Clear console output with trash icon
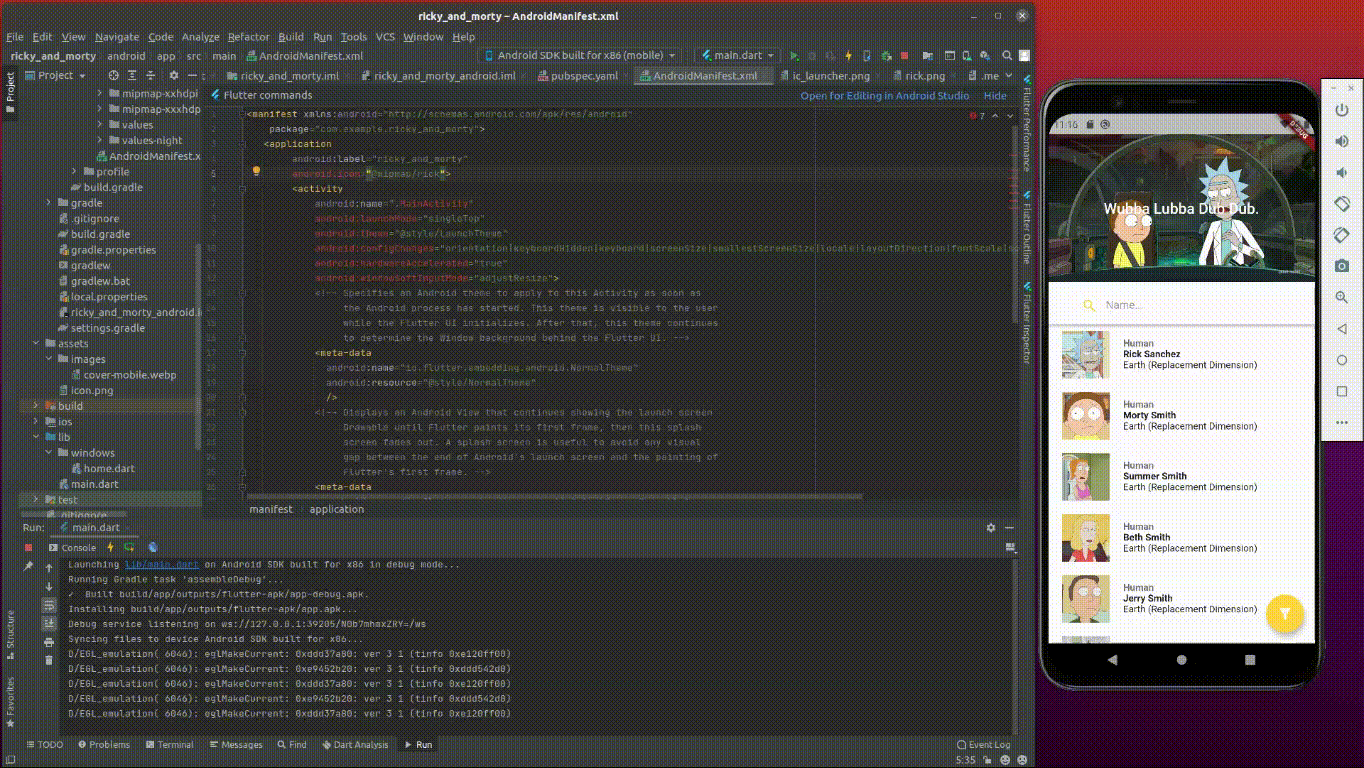Screen dimensions: 1364x768 [x=49, y=660]
